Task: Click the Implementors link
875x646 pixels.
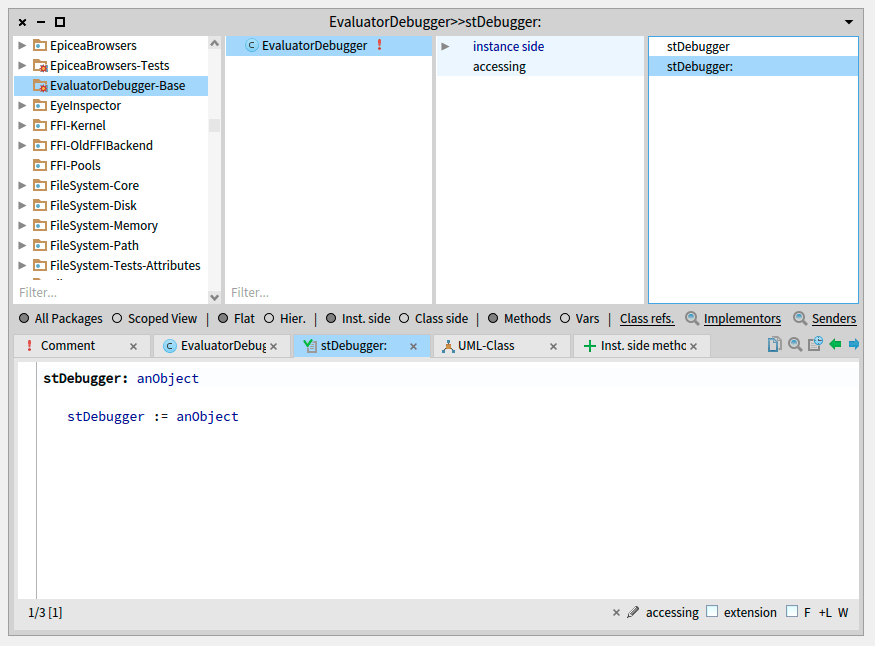Action: tap(741, 319)
